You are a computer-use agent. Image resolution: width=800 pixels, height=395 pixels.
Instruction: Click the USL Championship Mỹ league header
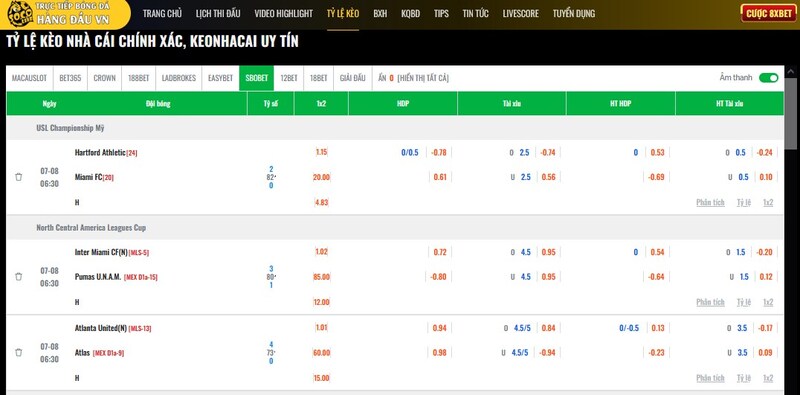coord(70,128)
